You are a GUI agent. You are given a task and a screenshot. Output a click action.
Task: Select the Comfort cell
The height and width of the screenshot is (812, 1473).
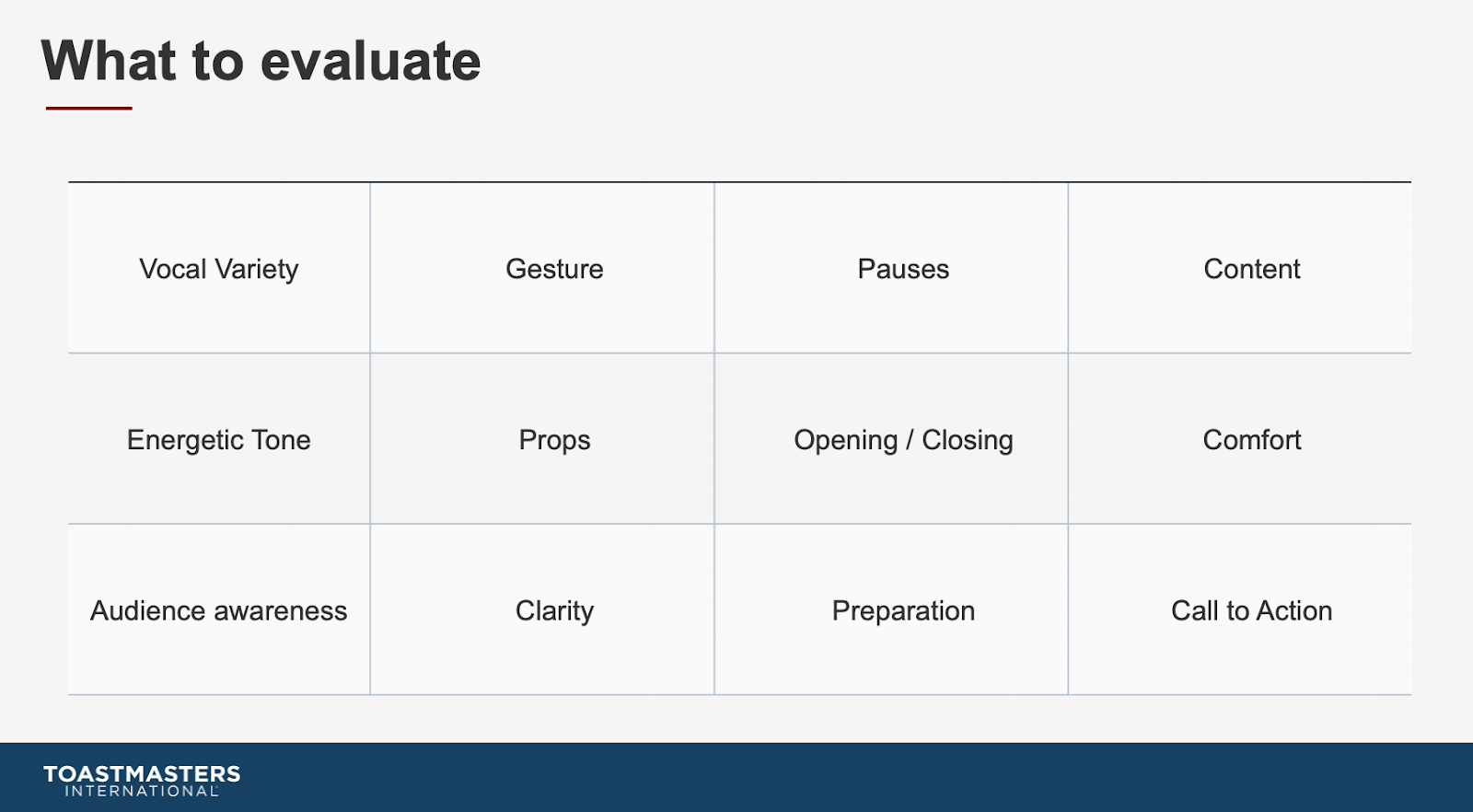[x=1240, y=439]
